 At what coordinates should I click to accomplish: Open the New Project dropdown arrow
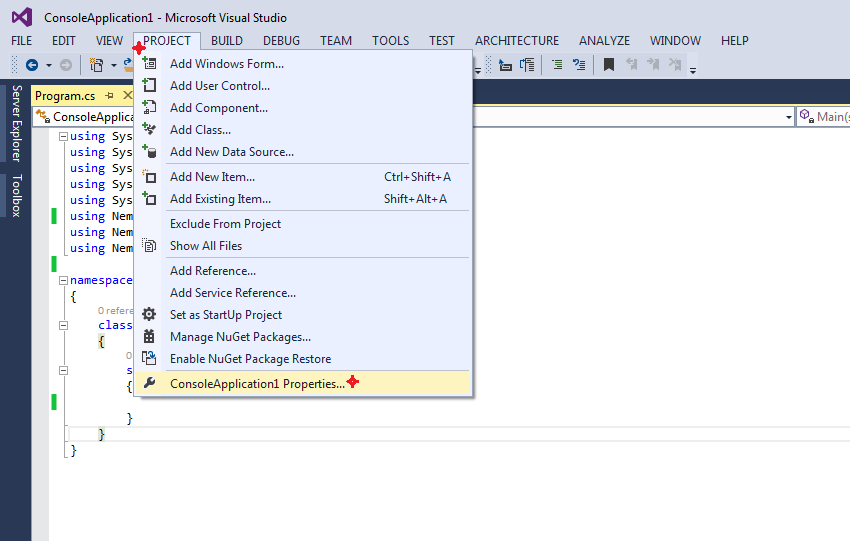(114, 66)
